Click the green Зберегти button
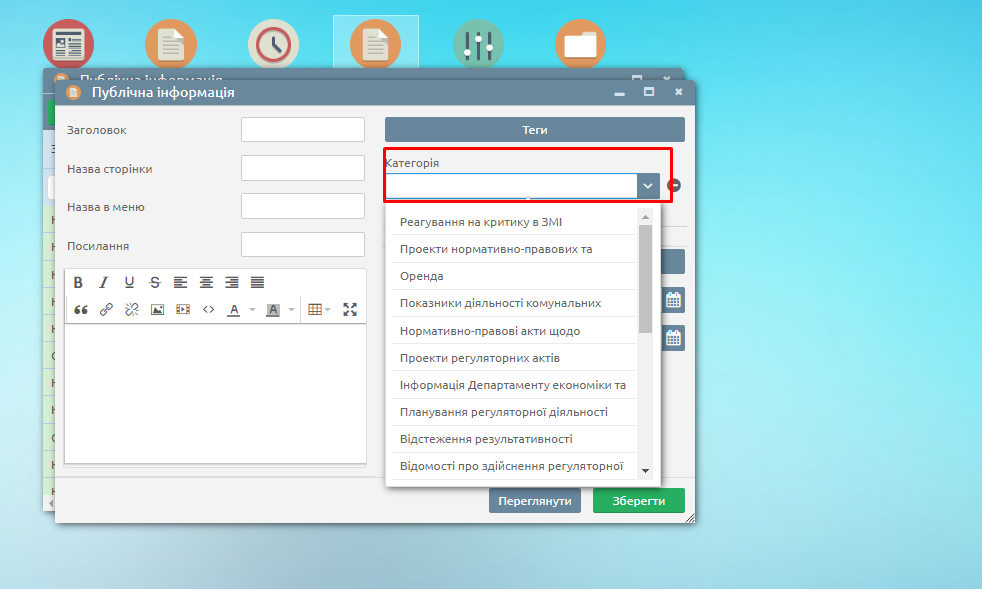Image resolution: width=982 pixels, height=589 pixels. coord(638,501)
